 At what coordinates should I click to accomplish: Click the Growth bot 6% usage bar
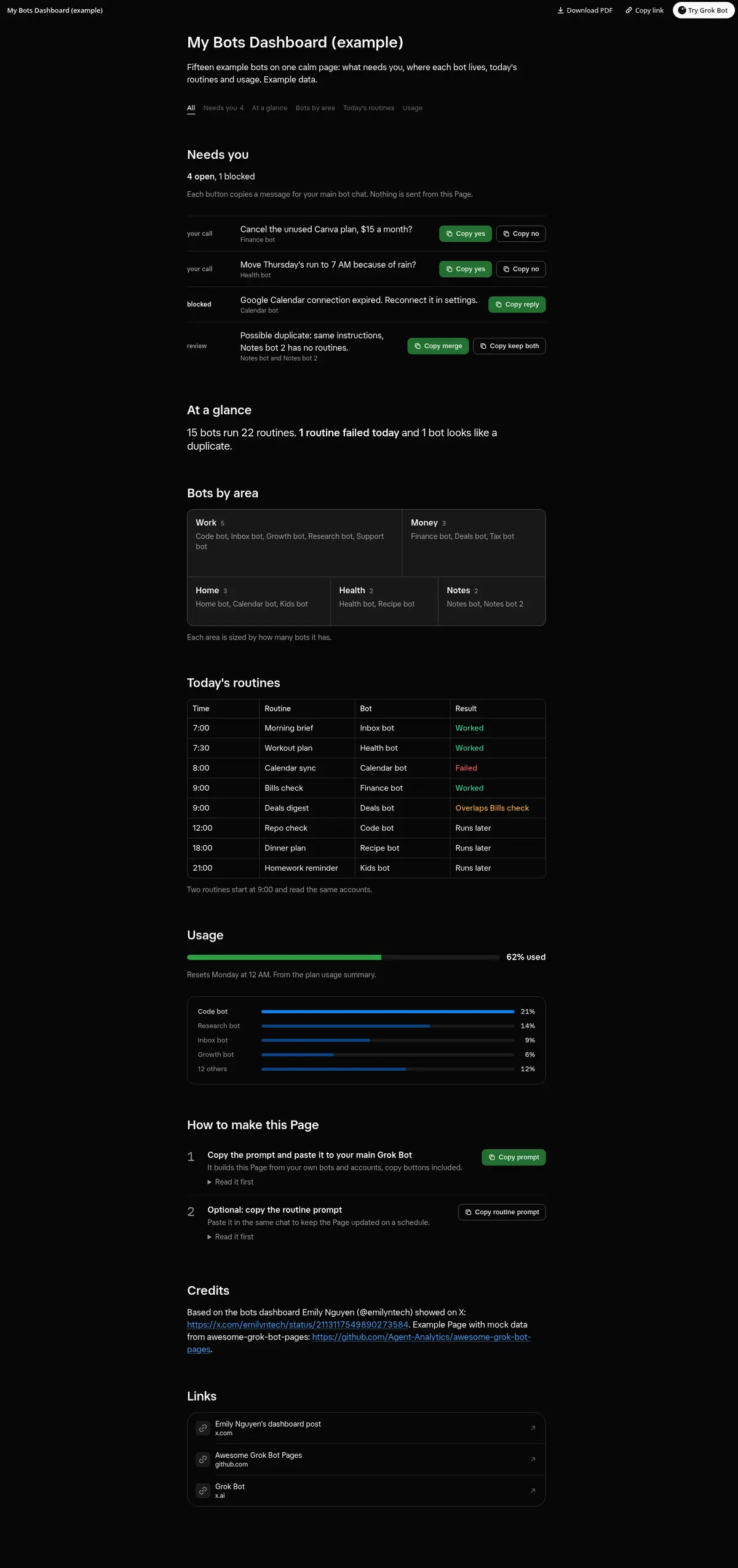(x=387, y=1054)
